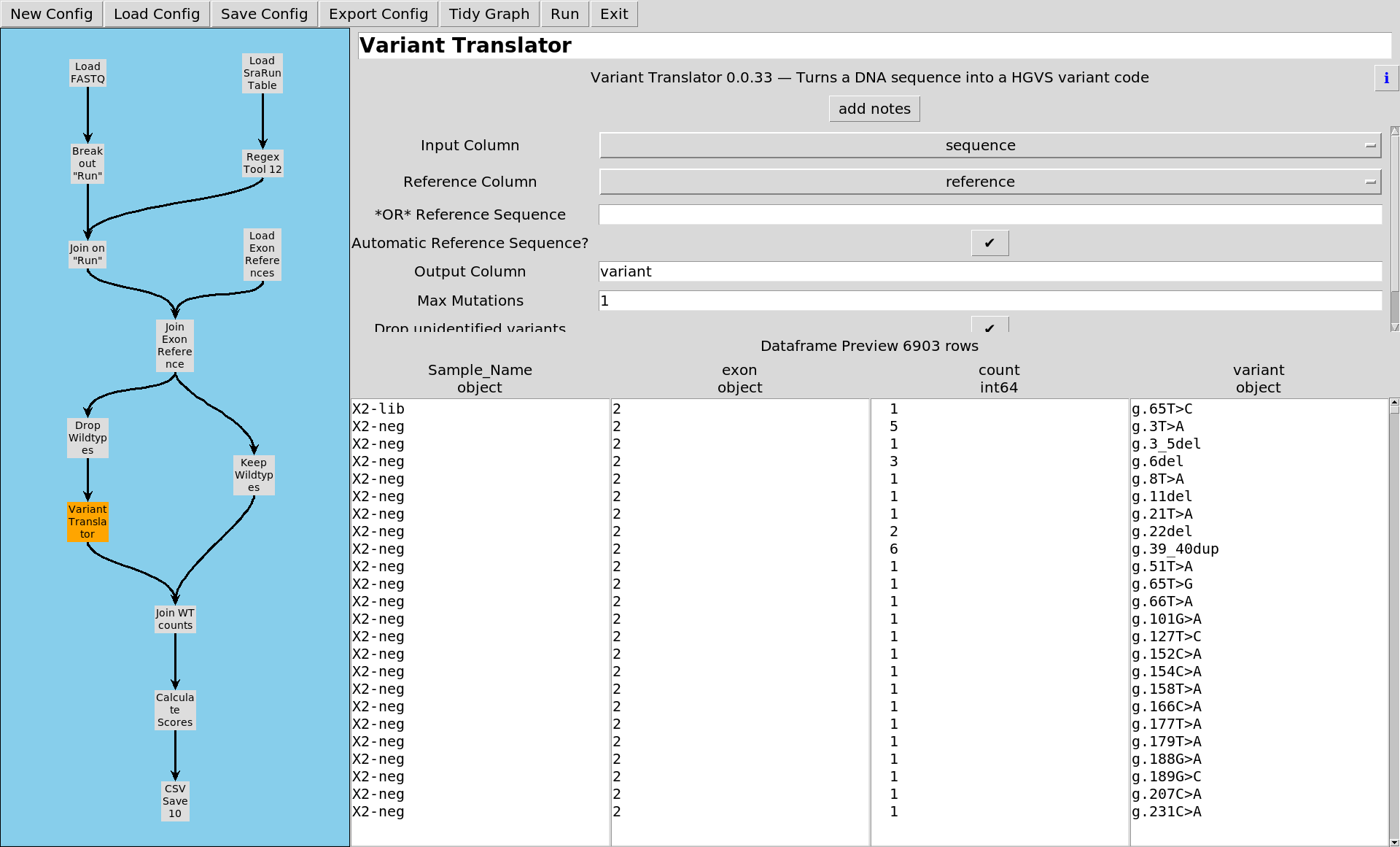Select the Join WT counts node

175,619
